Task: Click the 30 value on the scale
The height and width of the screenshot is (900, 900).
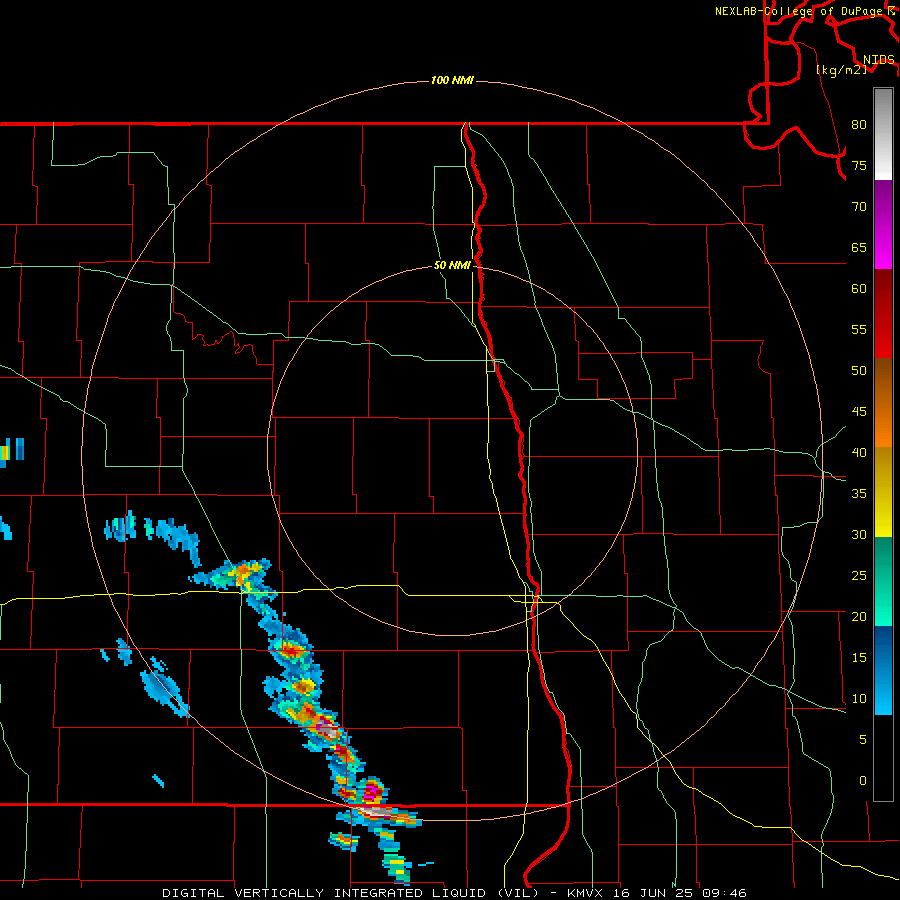Action: point(859,534)
